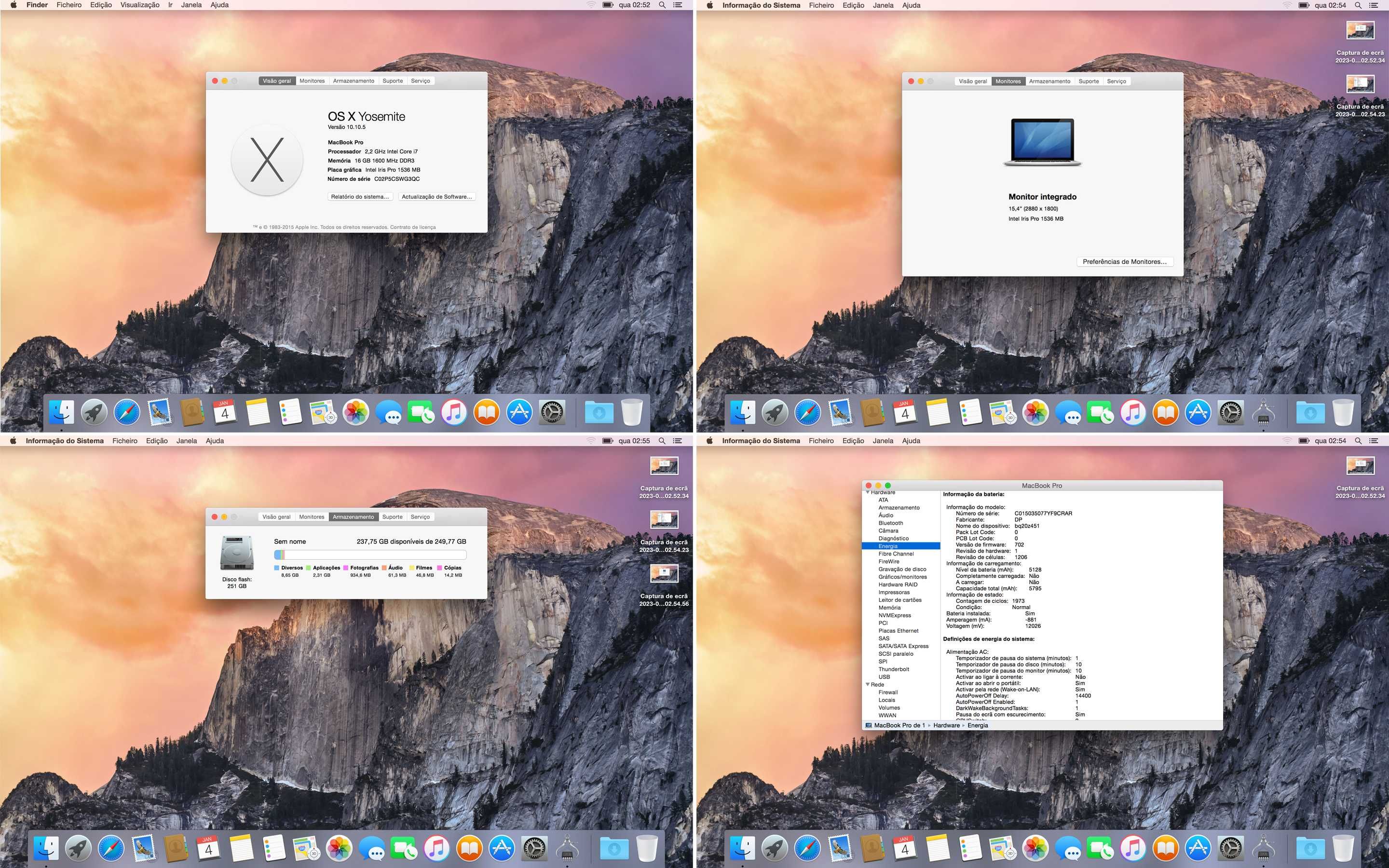Image resolution: width=1389 pixels, height=868 pixels.
Task: Open System Preferences in the Finder screen's dock
Action: (x=552, y=412)
